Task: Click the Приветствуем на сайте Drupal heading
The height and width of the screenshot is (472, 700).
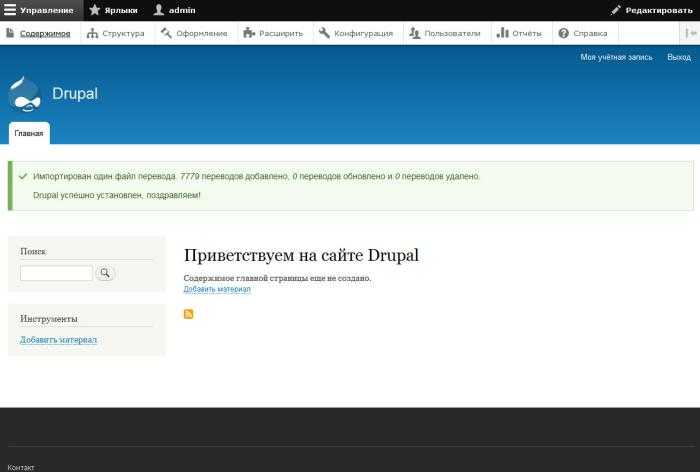Action: (x=301, y=255)
